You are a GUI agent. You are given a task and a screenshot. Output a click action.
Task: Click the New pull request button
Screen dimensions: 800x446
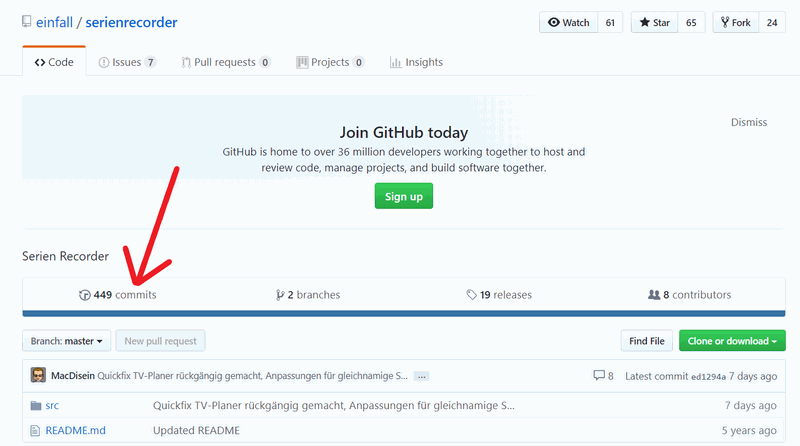(160, 341)
